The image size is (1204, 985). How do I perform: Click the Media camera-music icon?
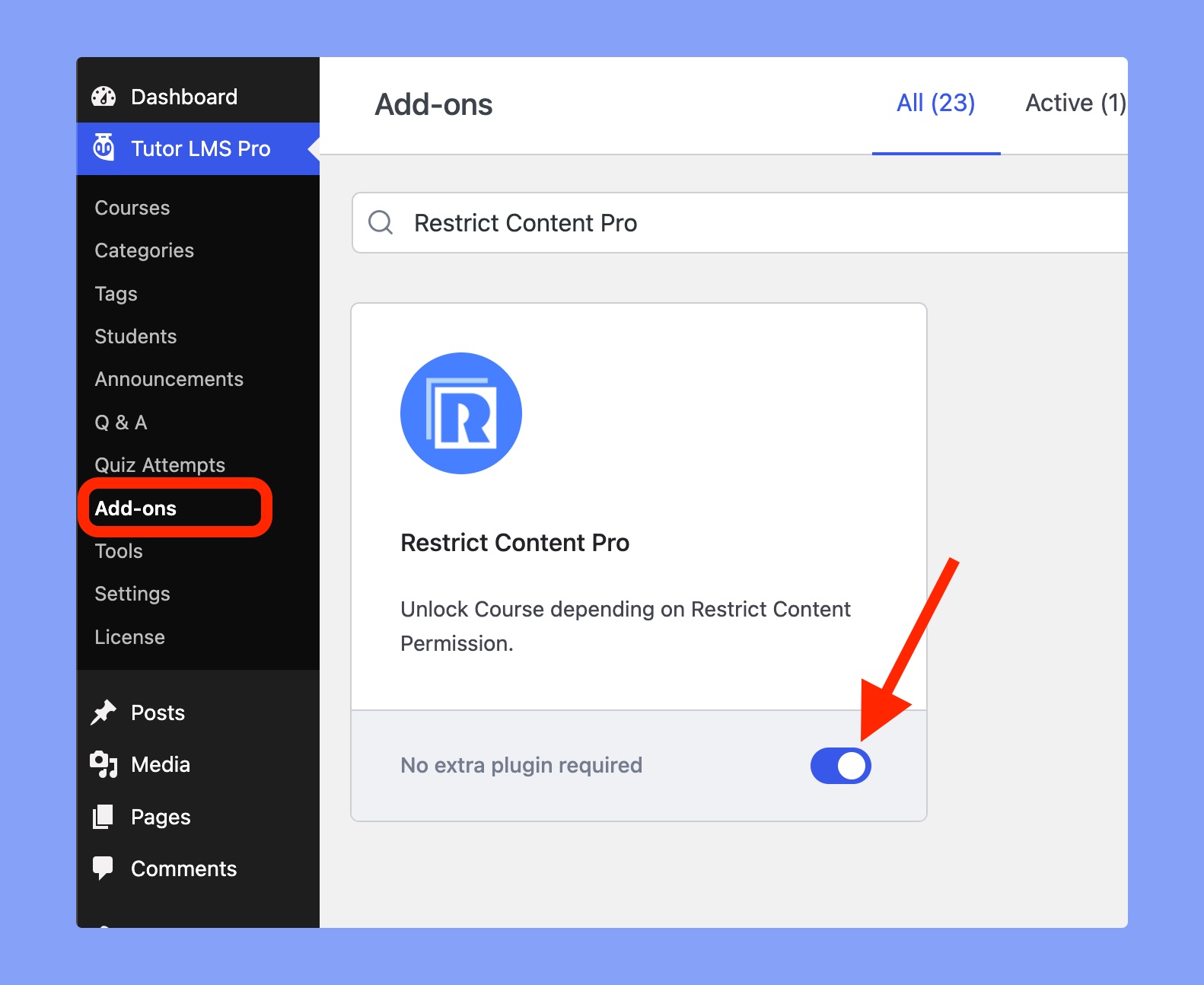104,764
